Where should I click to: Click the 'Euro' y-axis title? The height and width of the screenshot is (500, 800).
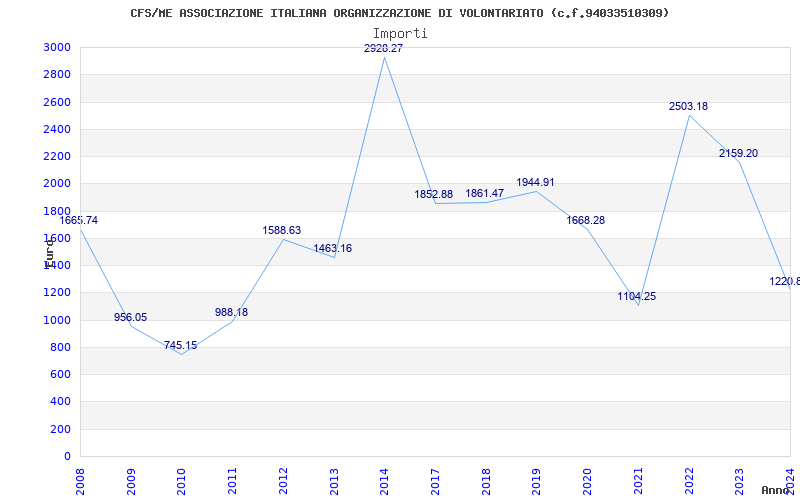click(x=48, y=254)
